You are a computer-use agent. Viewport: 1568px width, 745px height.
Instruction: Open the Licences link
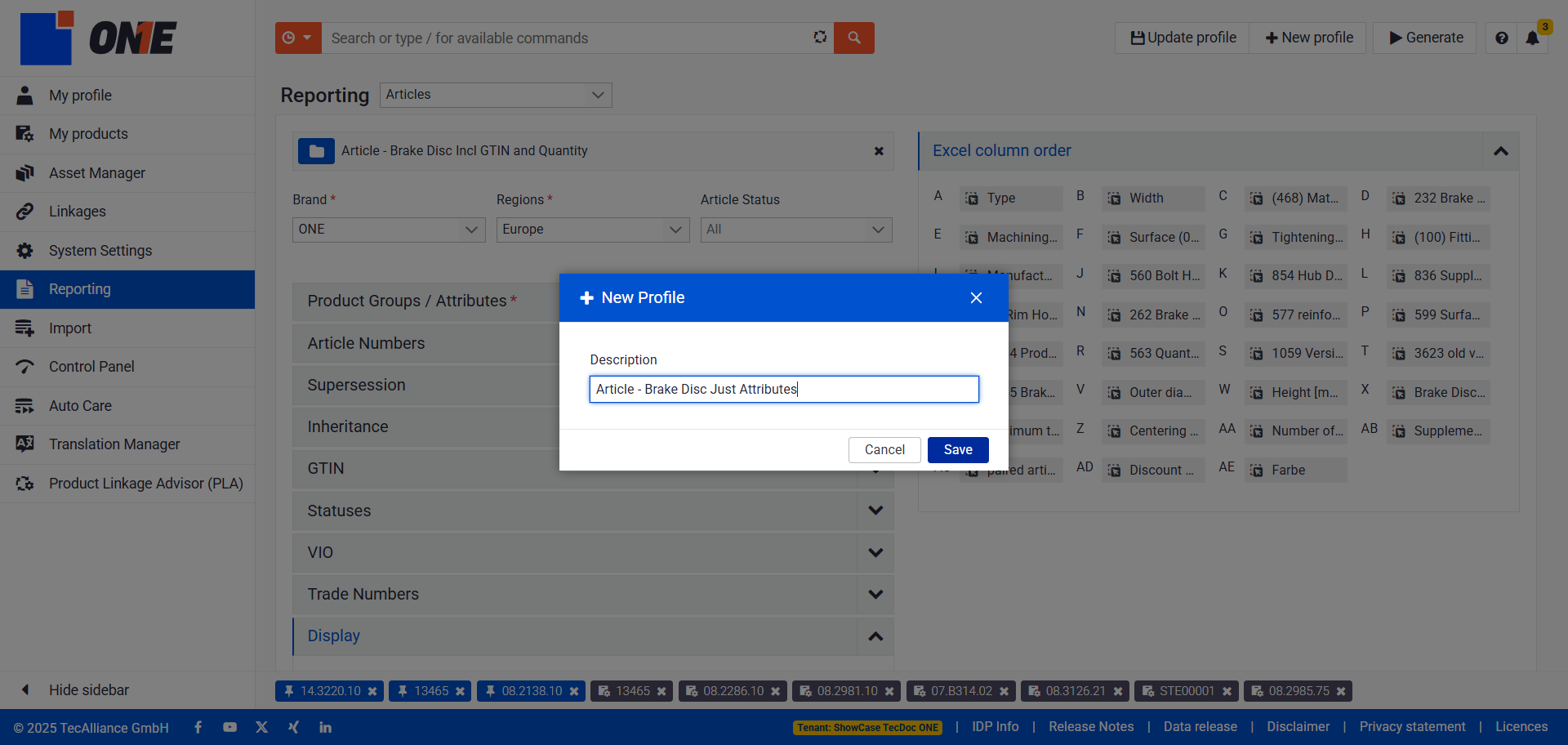1521,727
